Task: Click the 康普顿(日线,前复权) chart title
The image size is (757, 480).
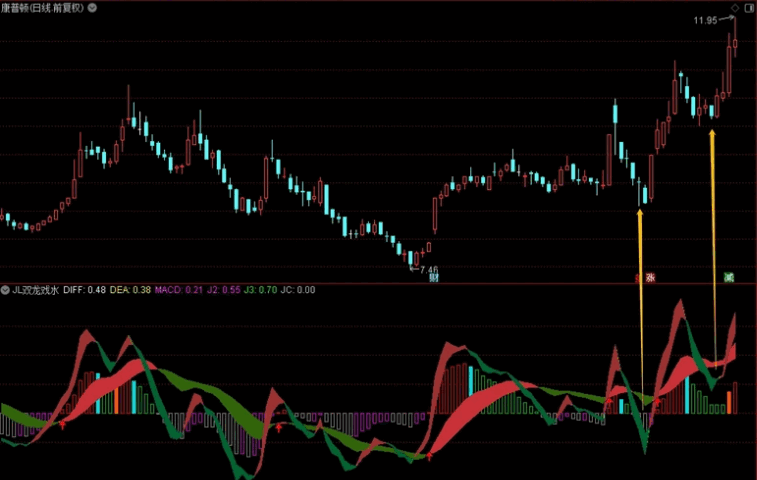Action: click(42, 8)
